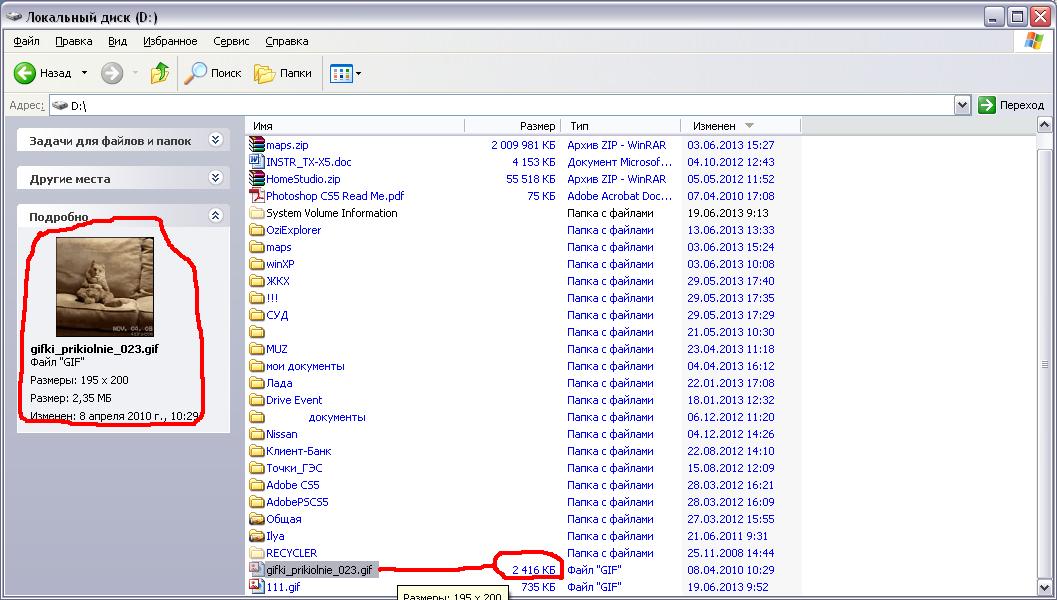Open Search (Поиск) magnifier icon
The width and height of the screenshot is (1057, 600).
(196, 73)
